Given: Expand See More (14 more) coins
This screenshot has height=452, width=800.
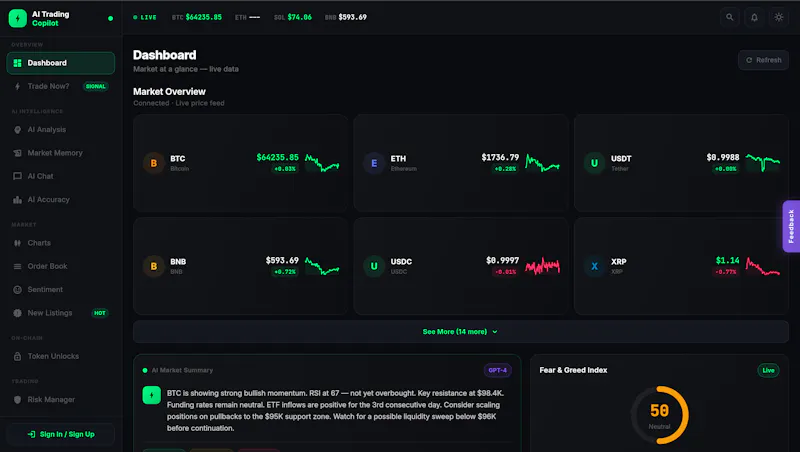Looking at the screenshot, I should point(461,332).
